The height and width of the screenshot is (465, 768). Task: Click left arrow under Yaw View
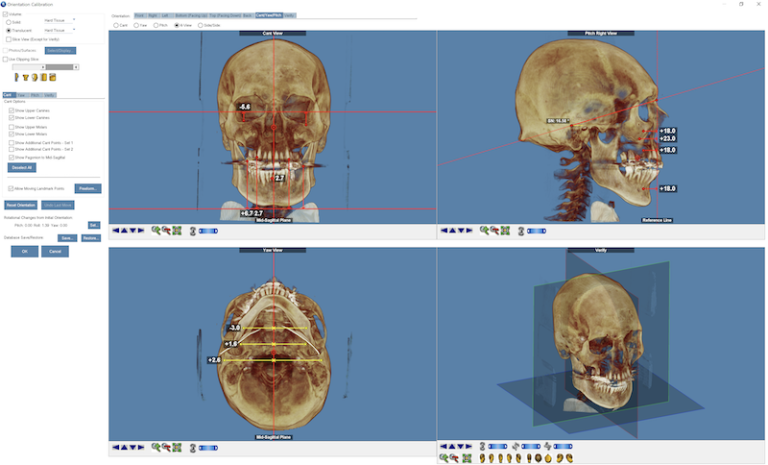115,446
